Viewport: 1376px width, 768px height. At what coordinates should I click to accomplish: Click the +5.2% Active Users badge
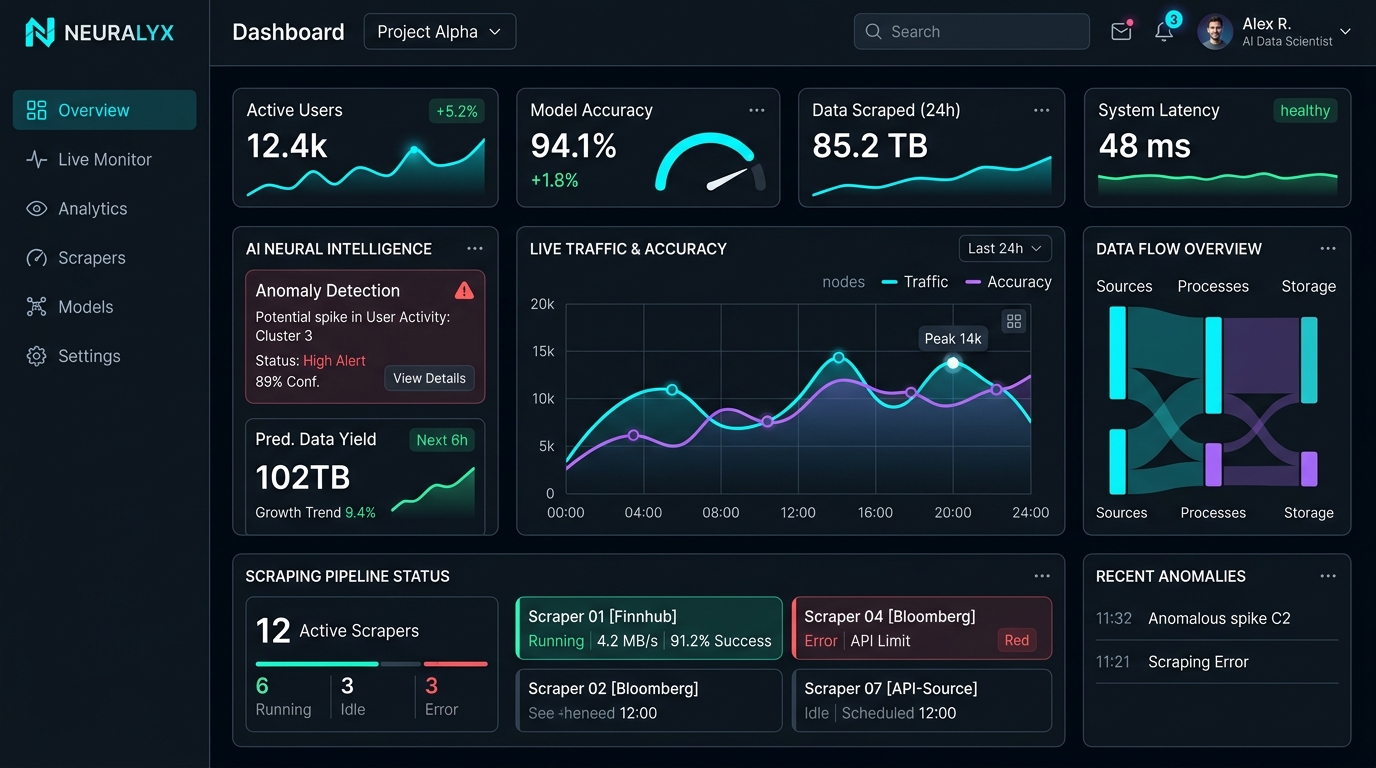coord(457,111)
